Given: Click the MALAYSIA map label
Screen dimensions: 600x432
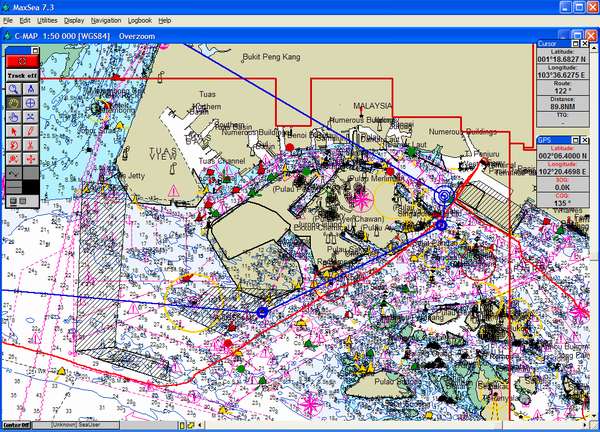Looking at the screenshot, I should (x=372, y=106).
